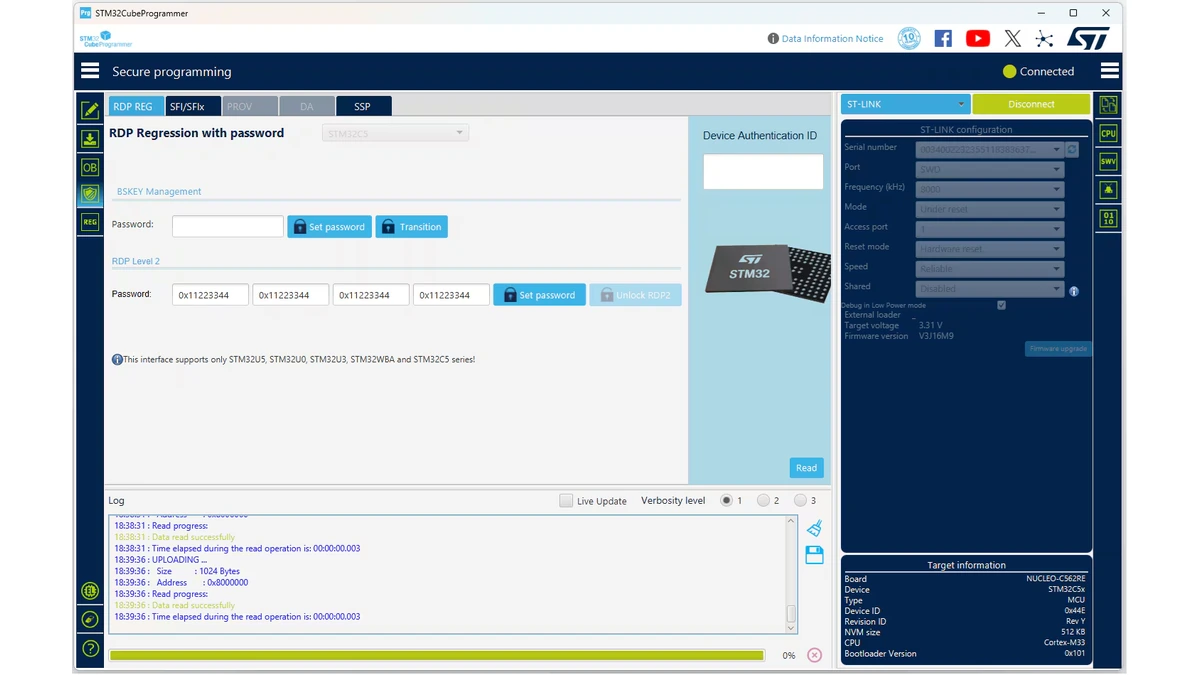
Task: Select verbosity level 2
Action: pos(763,500)
